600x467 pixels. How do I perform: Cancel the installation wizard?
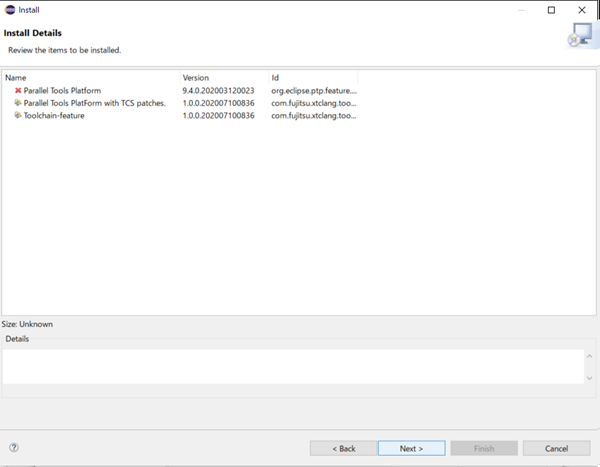click(556, 448)
